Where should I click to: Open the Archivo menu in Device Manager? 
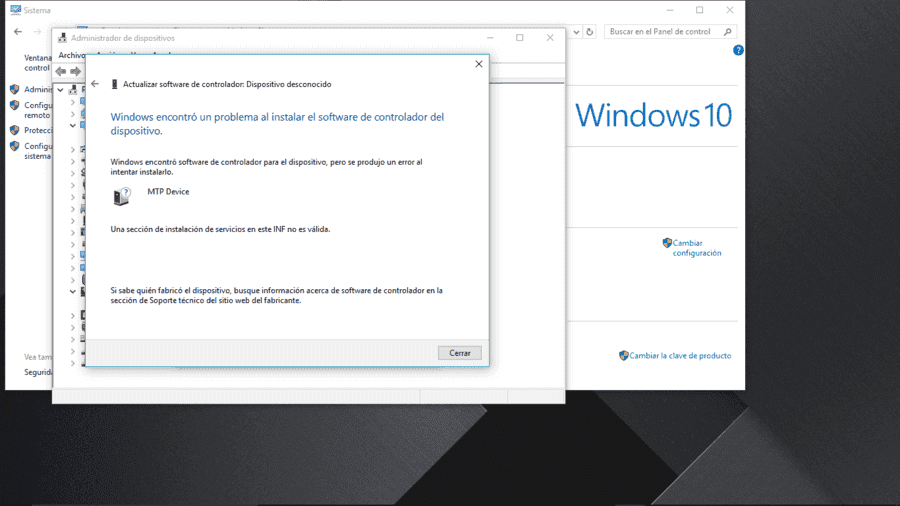[x=72, y=55]
